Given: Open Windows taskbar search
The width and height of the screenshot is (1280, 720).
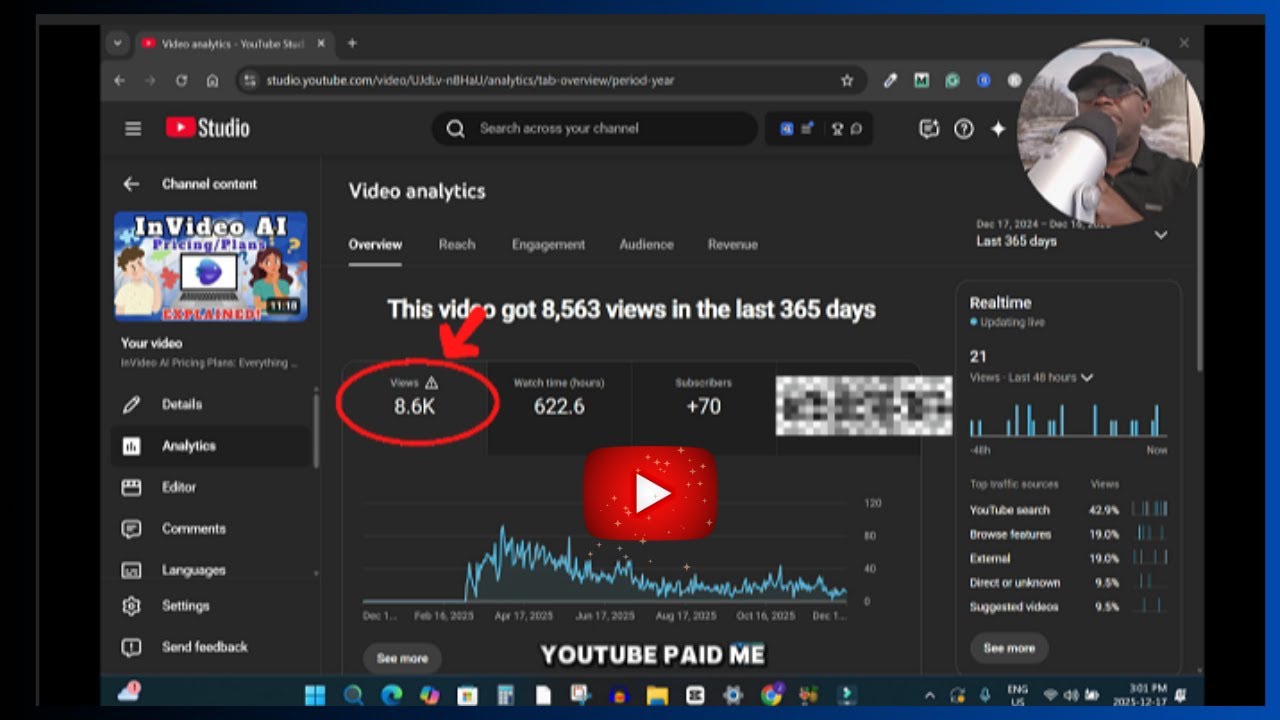Looking at the screenshot, I should [353, 694].
